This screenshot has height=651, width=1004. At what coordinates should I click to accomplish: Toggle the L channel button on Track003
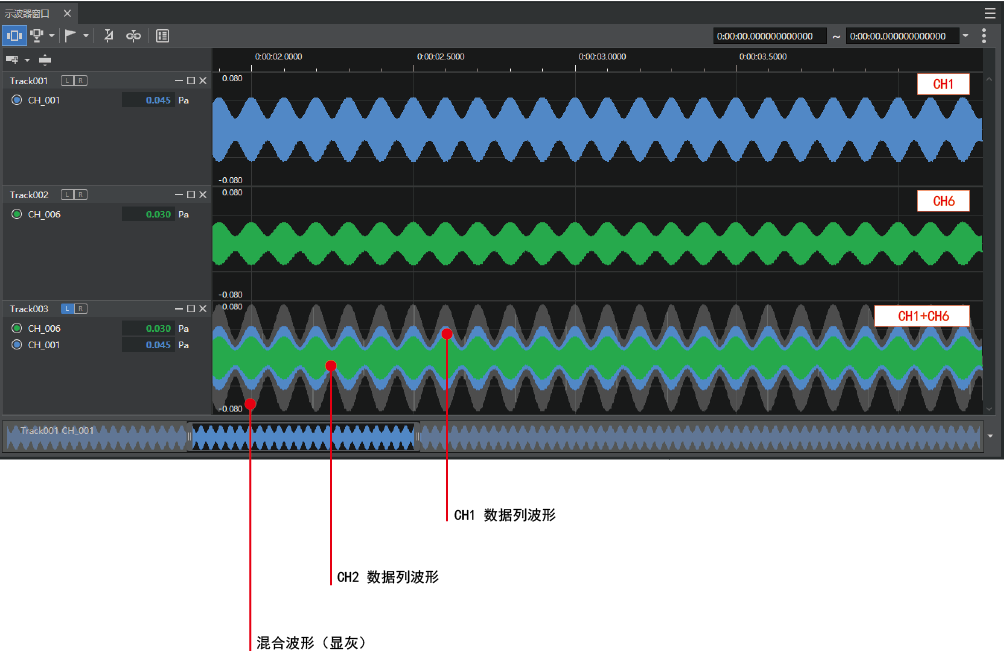(x=67, y=309)
